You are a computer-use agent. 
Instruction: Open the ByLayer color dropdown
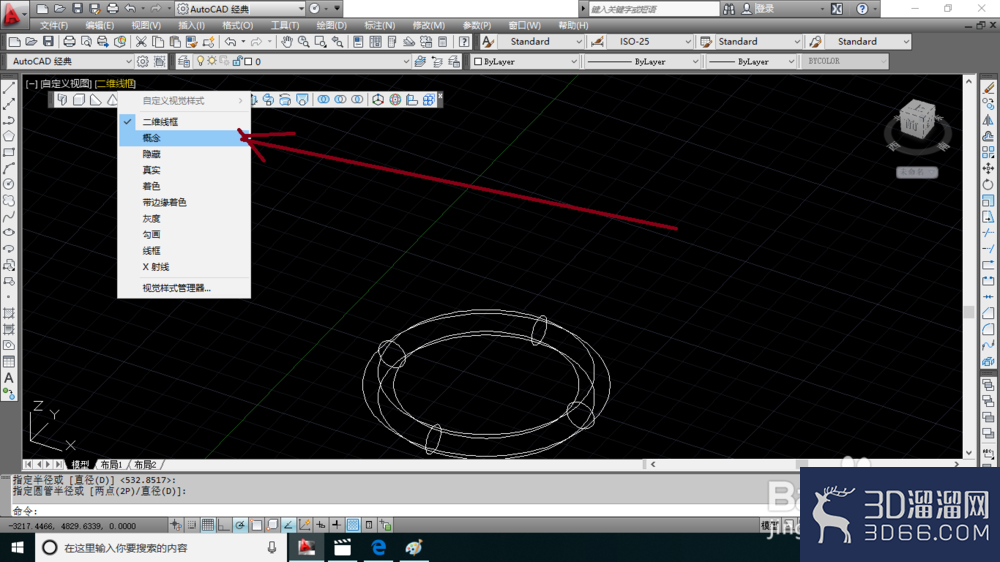coord(525,62)
